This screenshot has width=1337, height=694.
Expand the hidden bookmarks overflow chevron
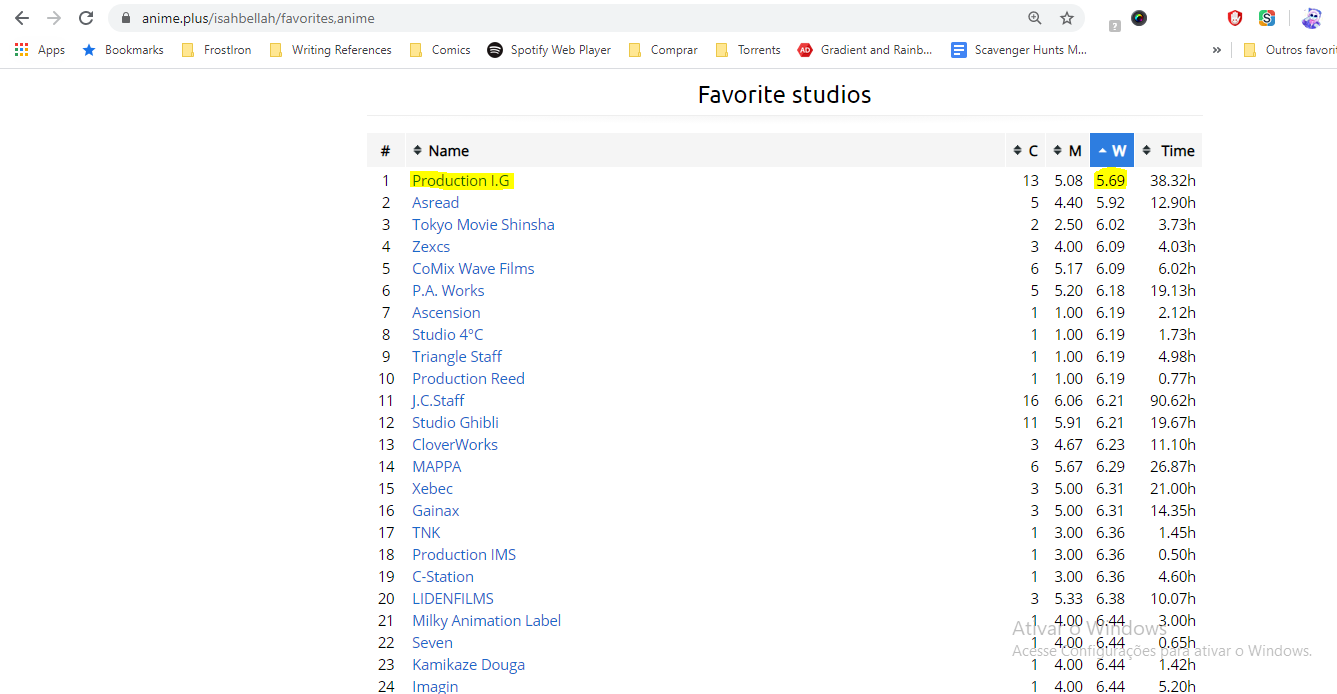click(1216, 50)
